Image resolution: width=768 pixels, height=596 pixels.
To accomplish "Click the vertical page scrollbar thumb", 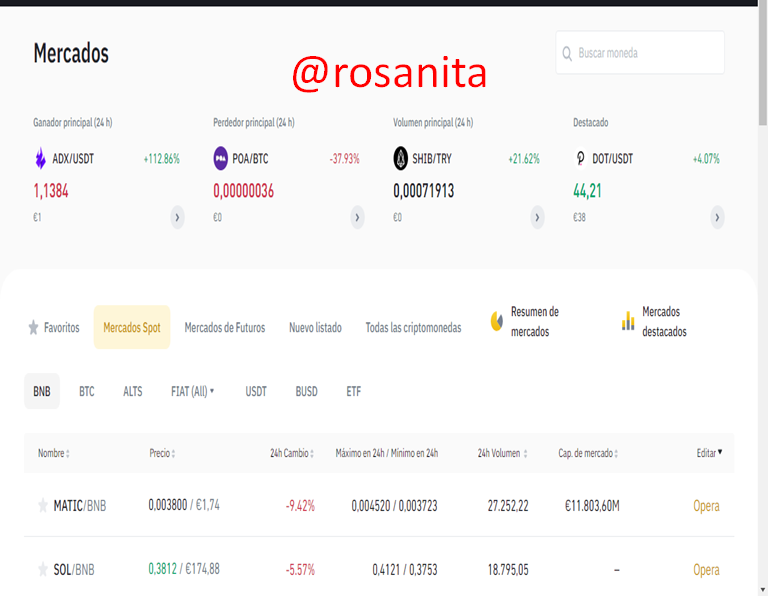I will pos(763,63).
